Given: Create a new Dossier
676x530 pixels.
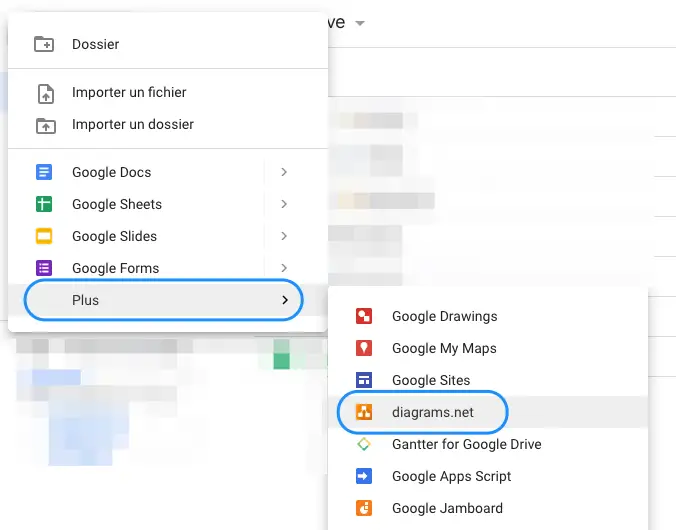Looking at the screenshot, I should pyautogui.click(x=168, y=44).
